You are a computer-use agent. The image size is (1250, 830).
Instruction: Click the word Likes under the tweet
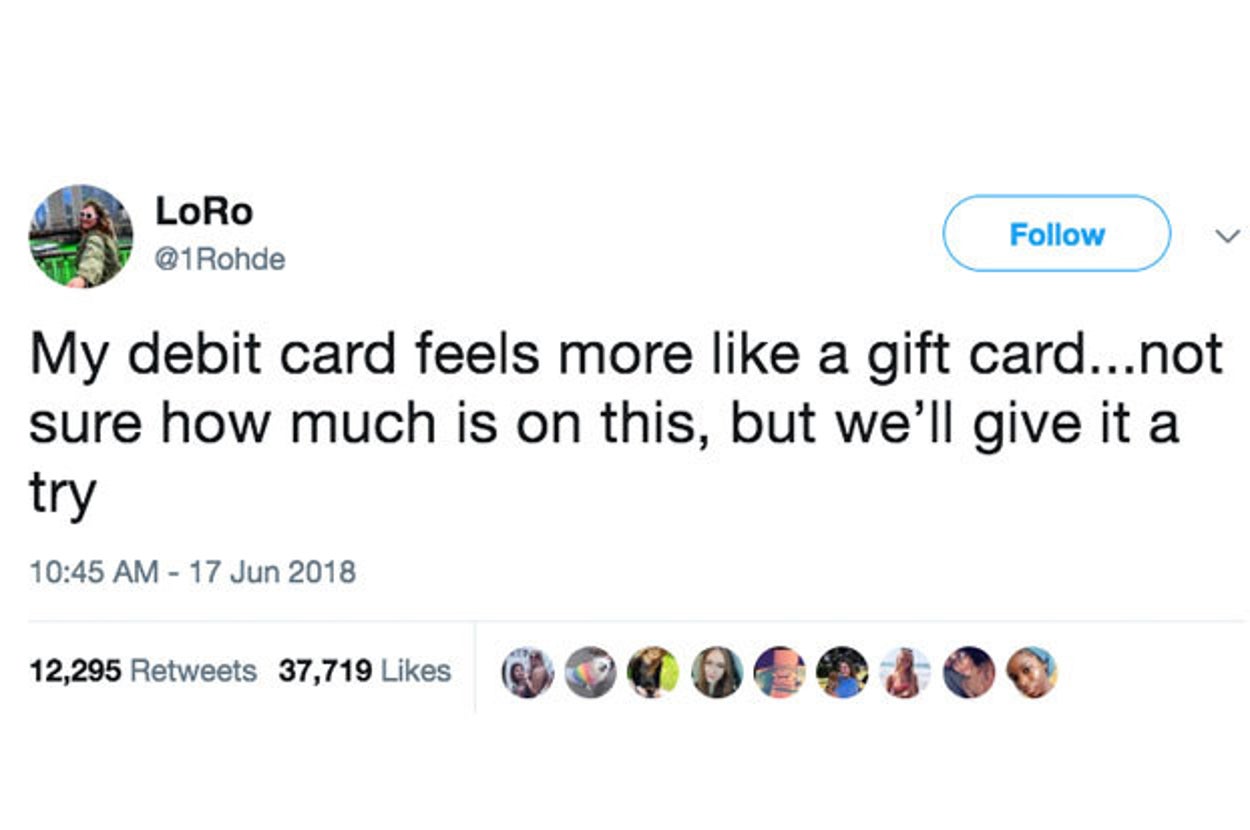coord(417,670)
